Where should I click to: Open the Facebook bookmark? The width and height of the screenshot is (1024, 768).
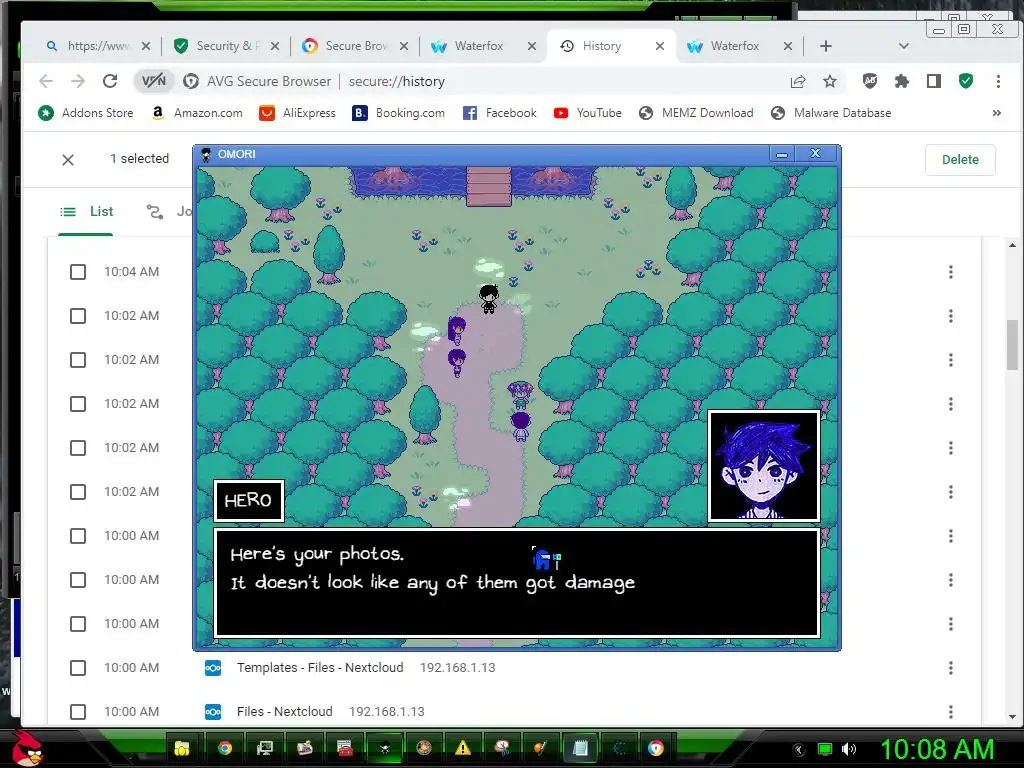point(500,112)
